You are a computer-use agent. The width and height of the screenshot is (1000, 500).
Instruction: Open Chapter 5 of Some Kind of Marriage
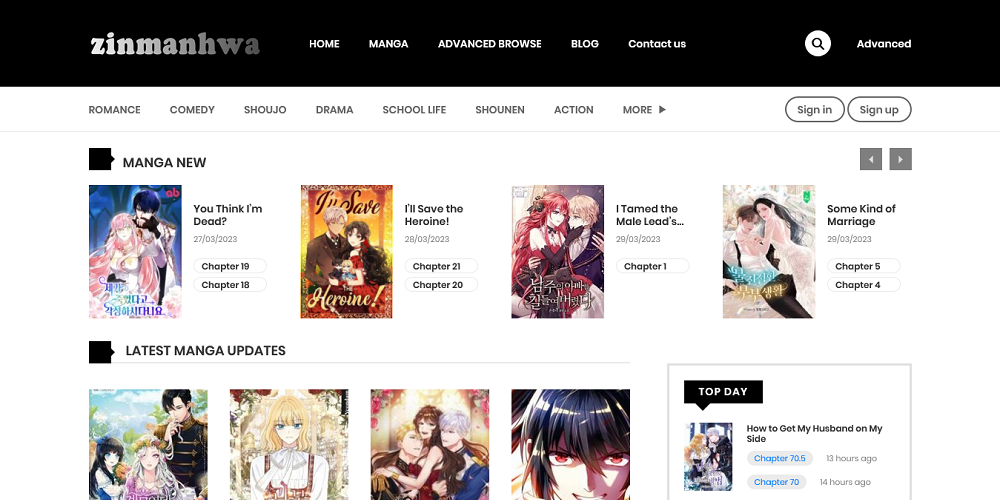coord(864,266)
